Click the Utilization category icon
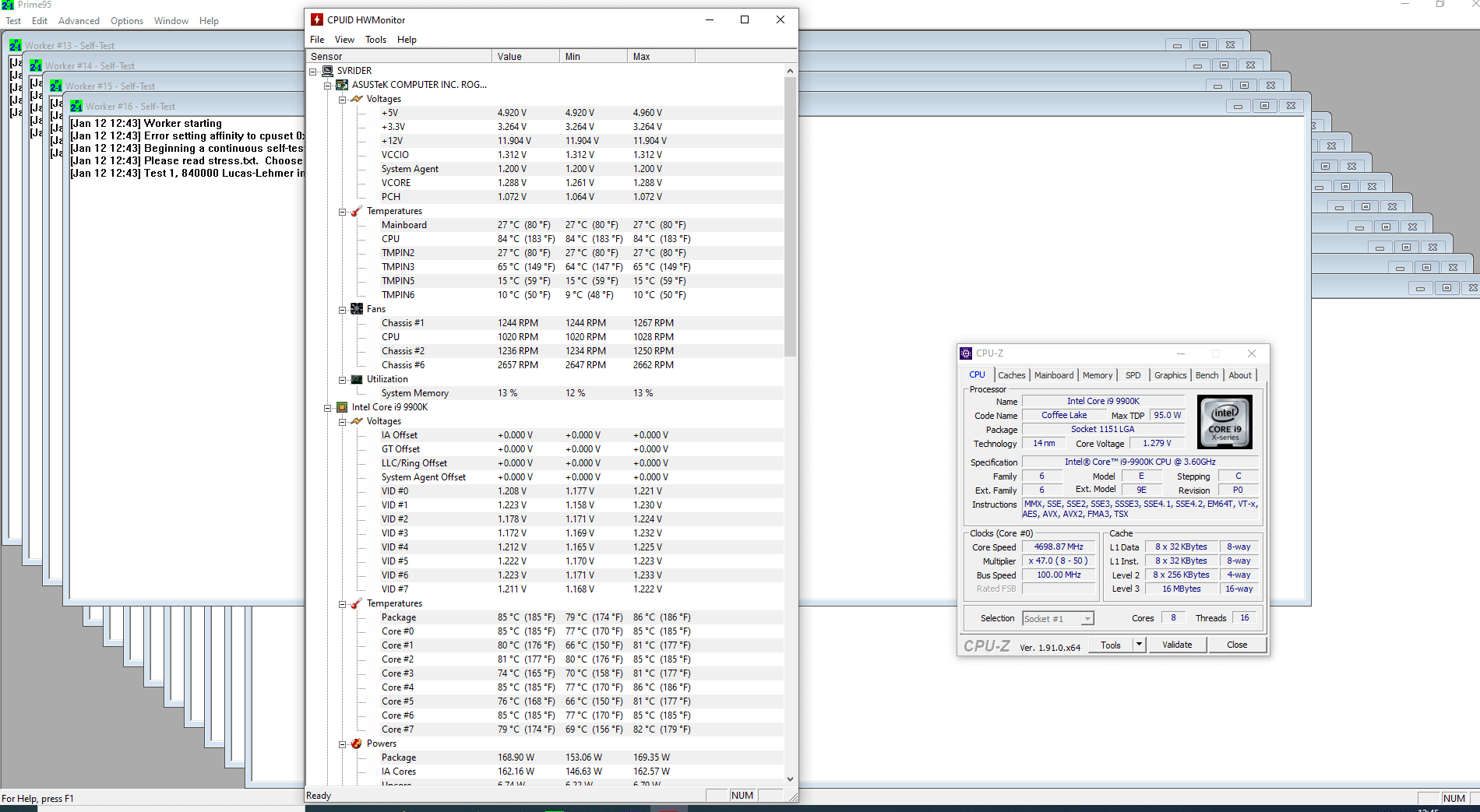 357,379
